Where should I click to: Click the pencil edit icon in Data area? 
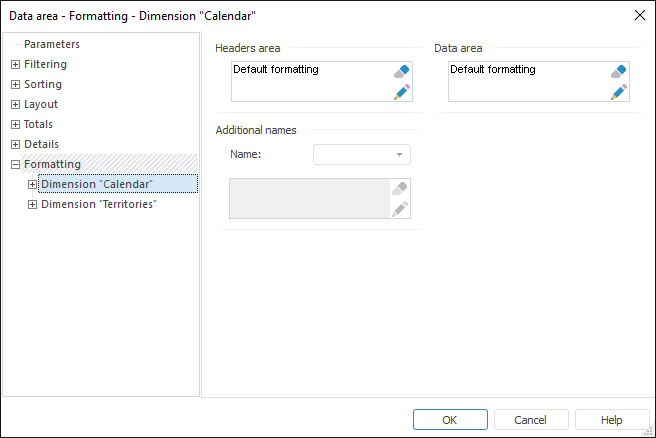coord(619,92)
